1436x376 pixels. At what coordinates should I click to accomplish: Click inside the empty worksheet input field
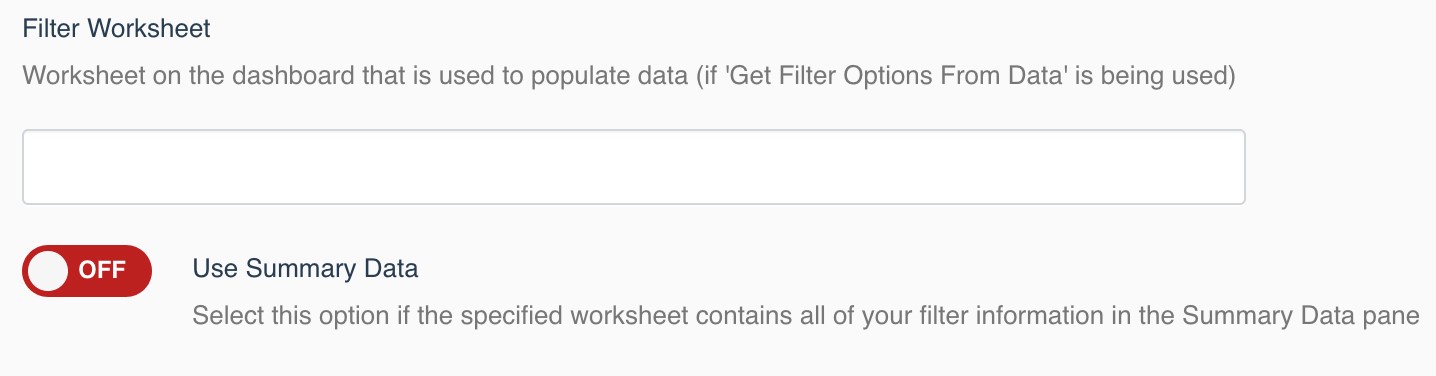[x=634, y=167]
